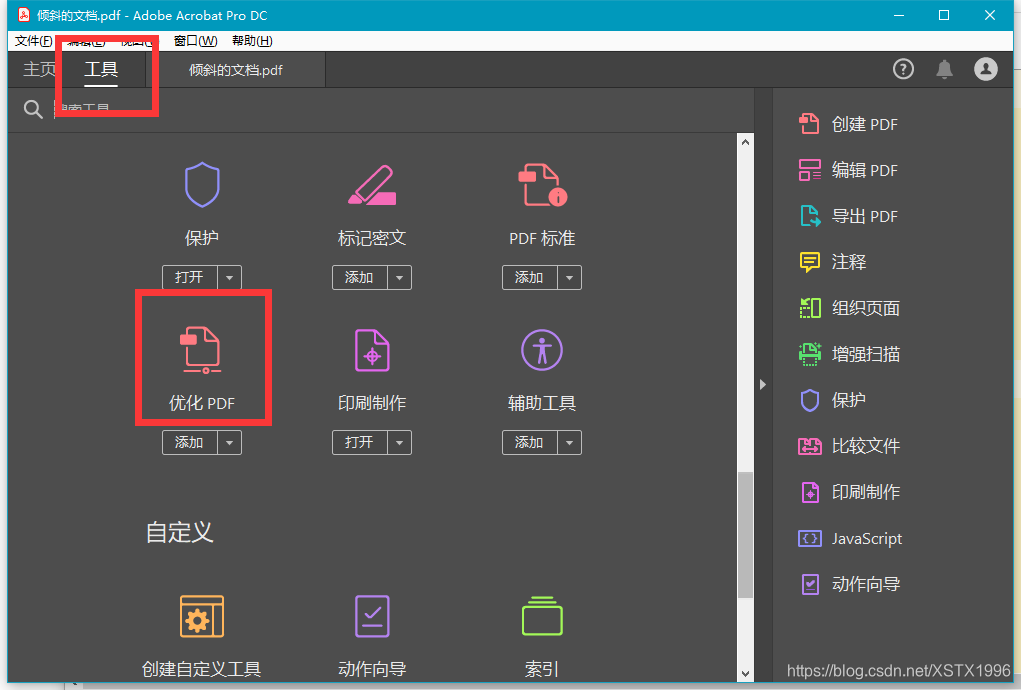This screenshot has width=1021, height=690.
Task: Select the 辅助工具 accessibility icon
Action: [542, 350]
